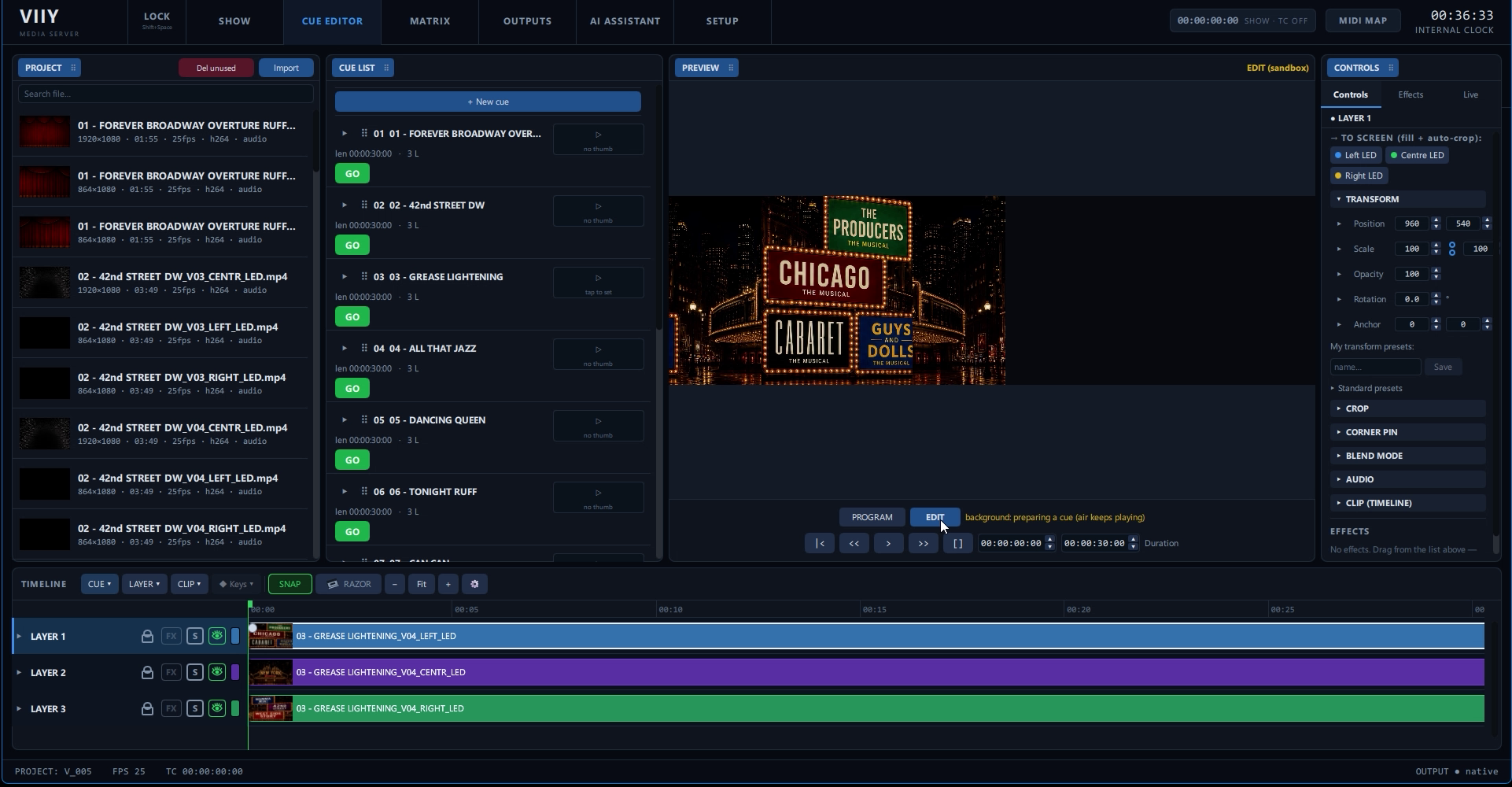Image resolution: width=1512 pixels, height=787 pixels.
Task: Switch preview to PROGRAM mode
Action: 872,517
